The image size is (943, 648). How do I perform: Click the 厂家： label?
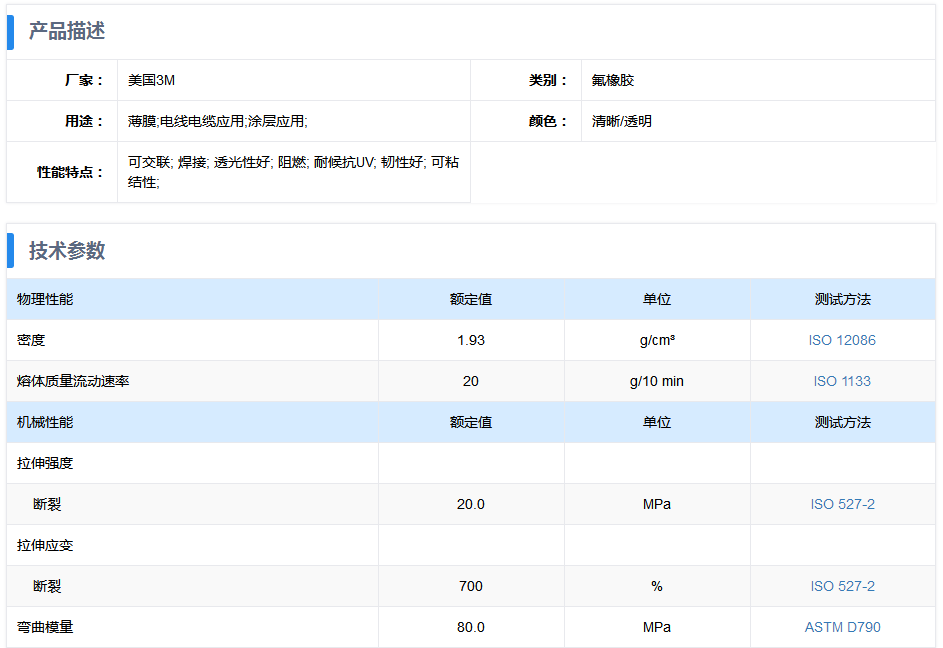coord(84,80)
